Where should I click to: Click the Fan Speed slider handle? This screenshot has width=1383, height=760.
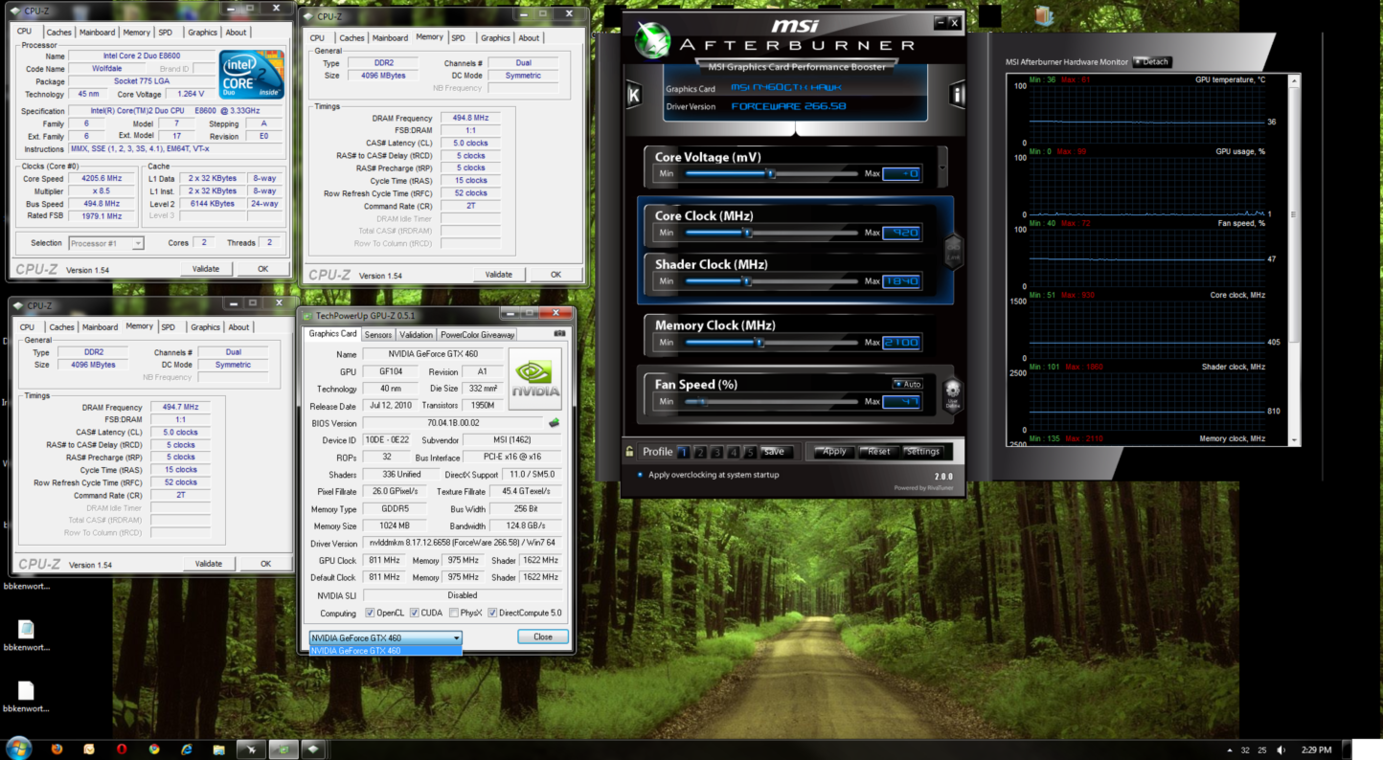(x=702, y=402)
